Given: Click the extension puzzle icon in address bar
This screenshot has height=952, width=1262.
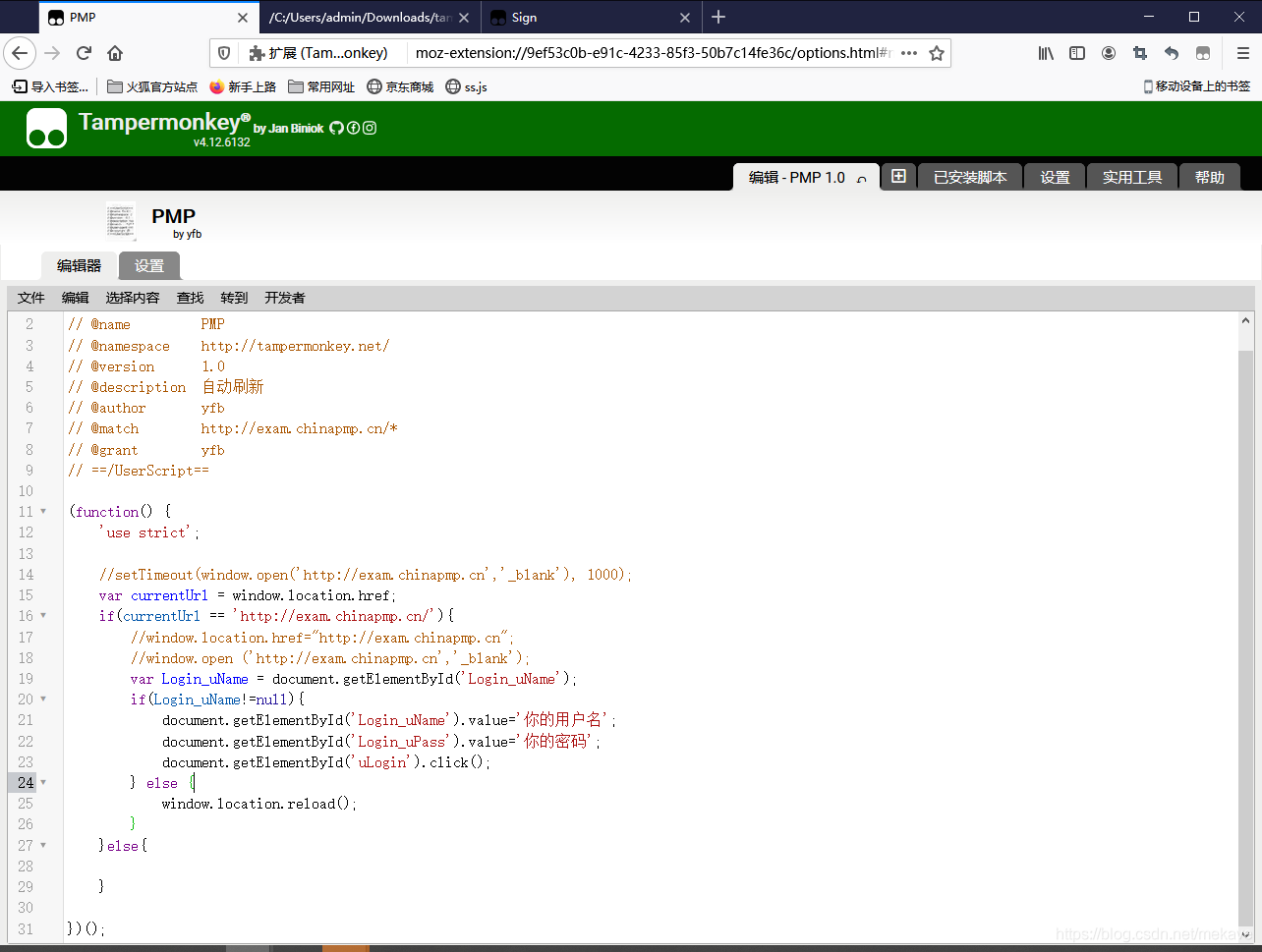Looking at the screenshot, I should pyautogui.click(x=257, y=53).
